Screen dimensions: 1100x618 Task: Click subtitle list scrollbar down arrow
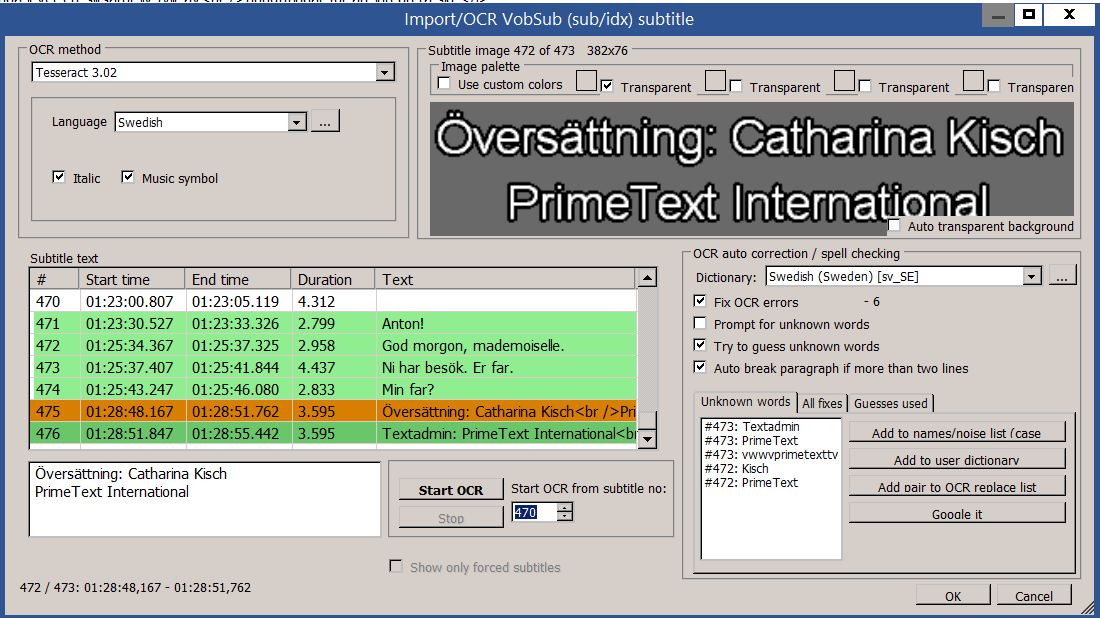click(647, 439)
